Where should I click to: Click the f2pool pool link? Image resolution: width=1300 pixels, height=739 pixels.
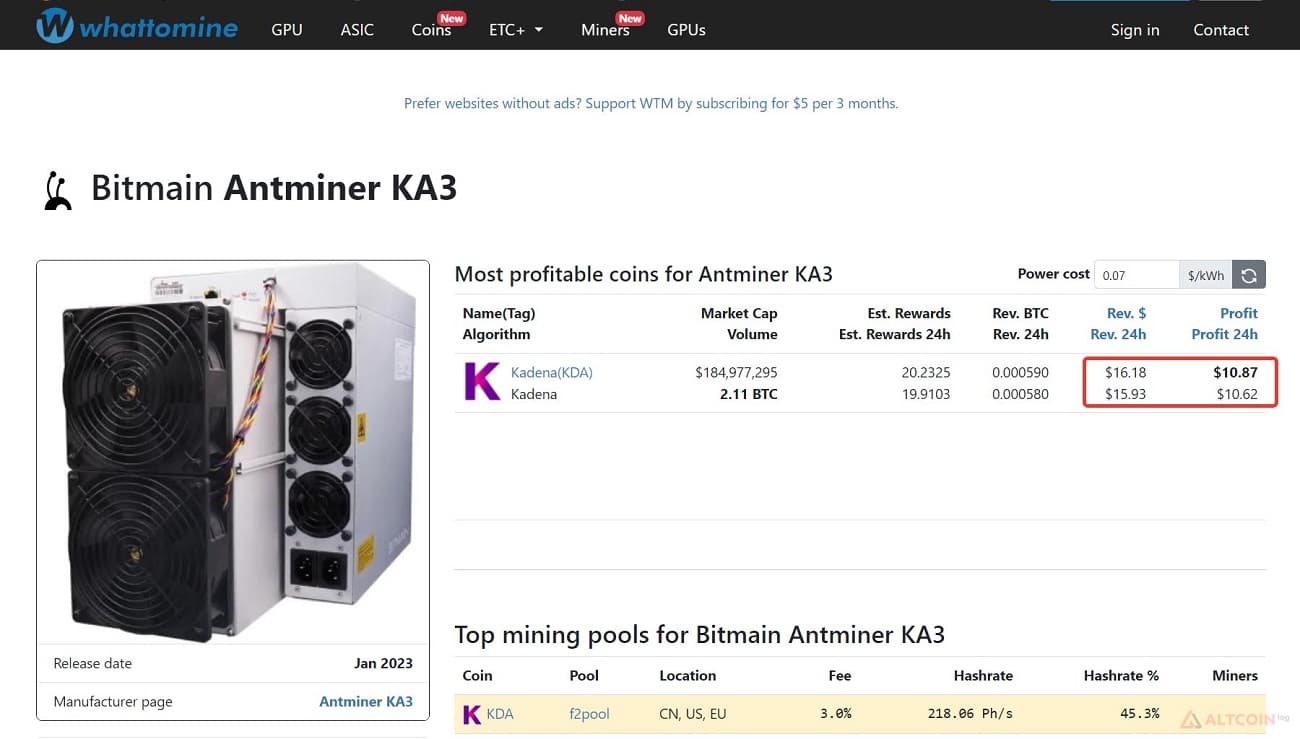tap(589, 714)
